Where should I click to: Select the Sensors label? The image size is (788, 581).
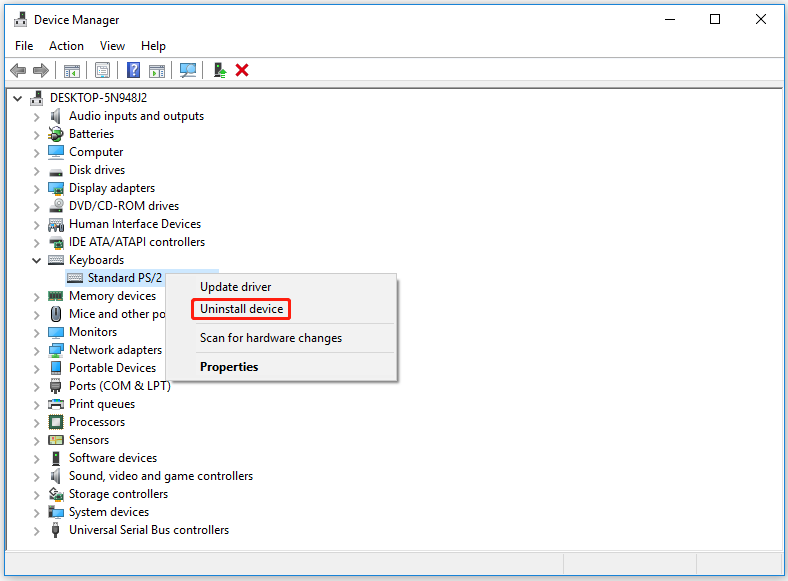tap(89, 440)
